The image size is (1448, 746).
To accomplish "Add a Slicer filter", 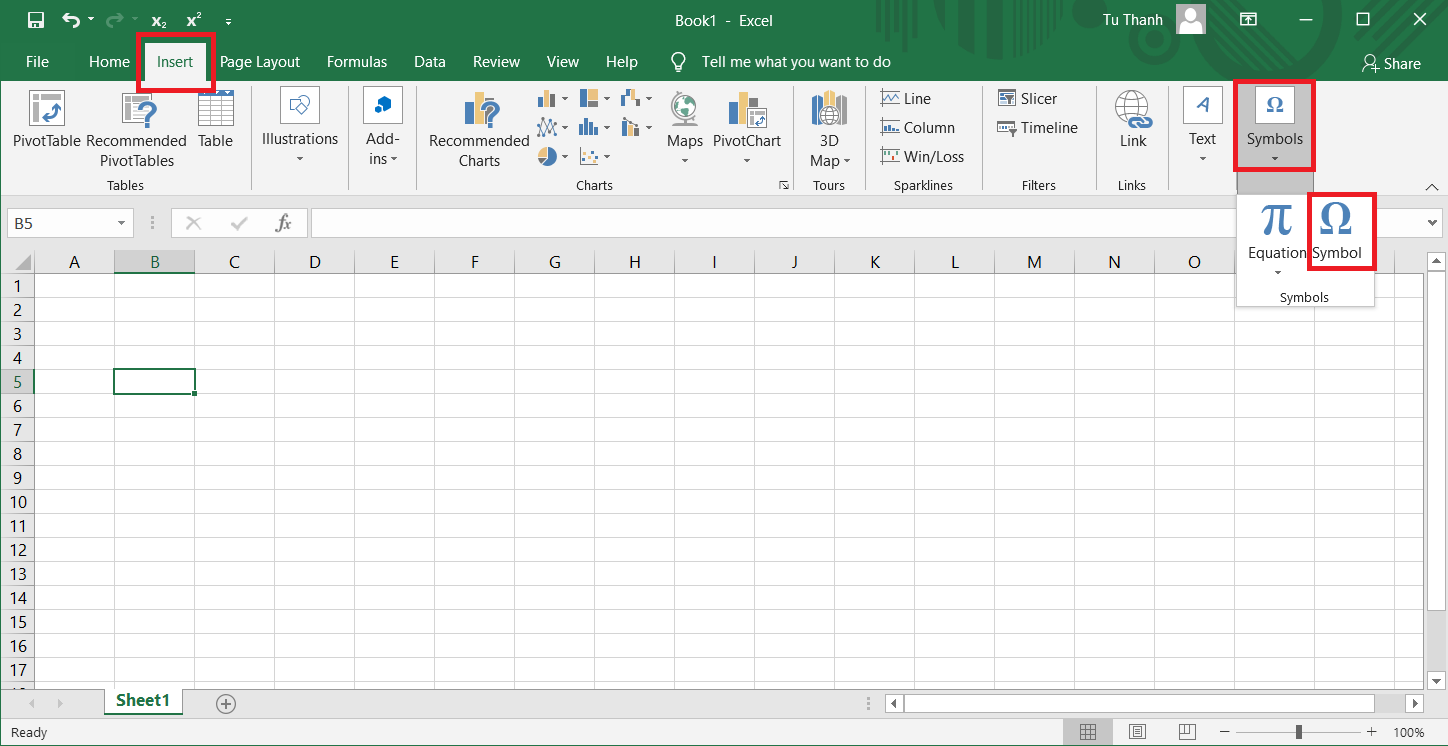I will click(x=1026, y=98).
